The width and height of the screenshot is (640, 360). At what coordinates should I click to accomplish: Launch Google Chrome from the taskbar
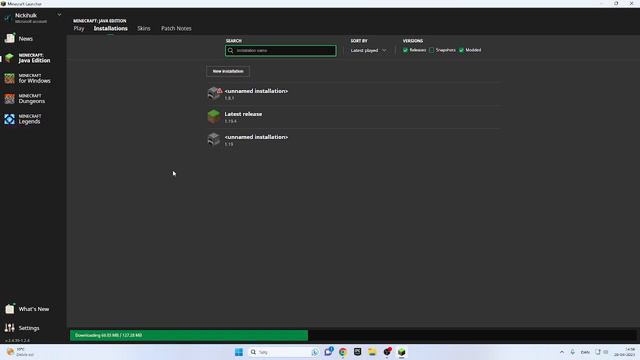pos(343,352)
